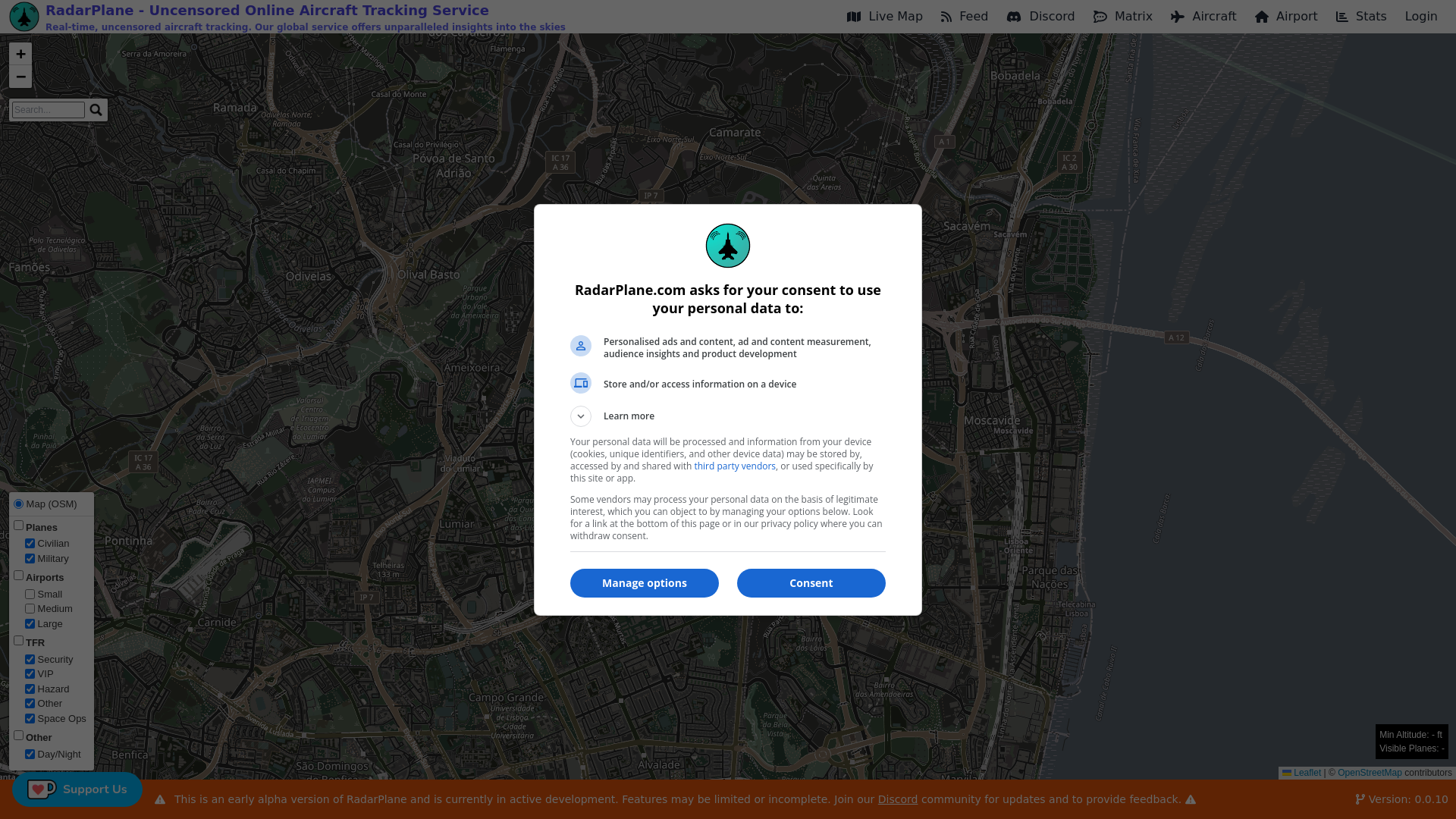Open the Feed menu item
The width and height of the screenshot is (1456, 819).
click(965, 17)
